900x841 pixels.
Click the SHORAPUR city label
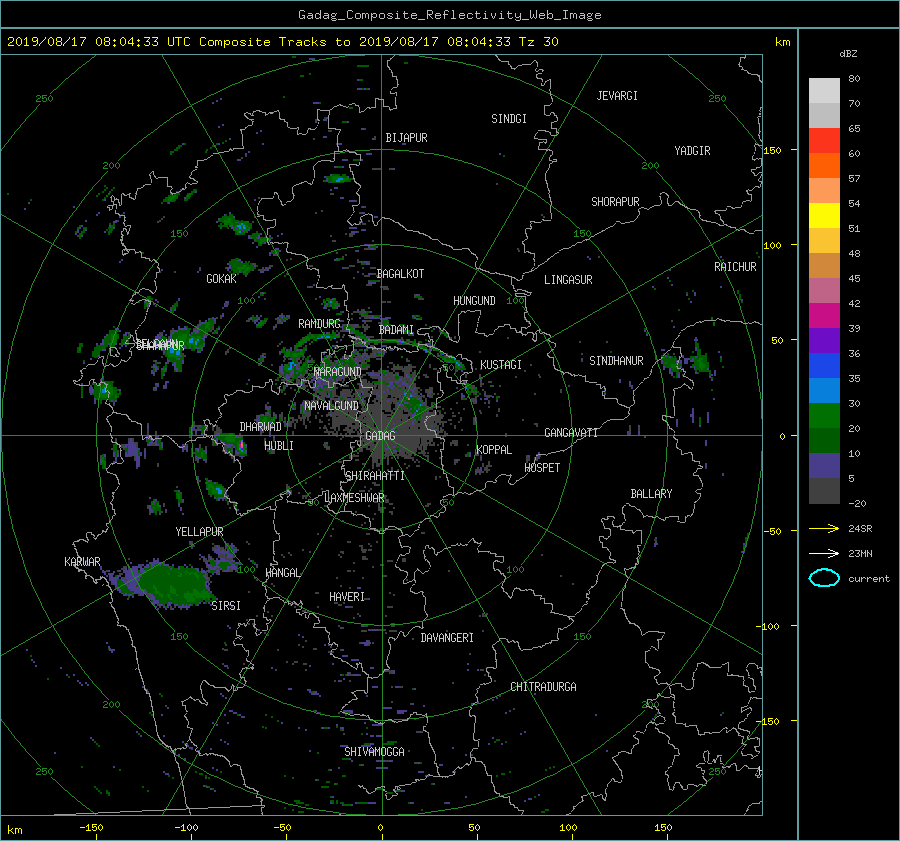click(615, 202)
